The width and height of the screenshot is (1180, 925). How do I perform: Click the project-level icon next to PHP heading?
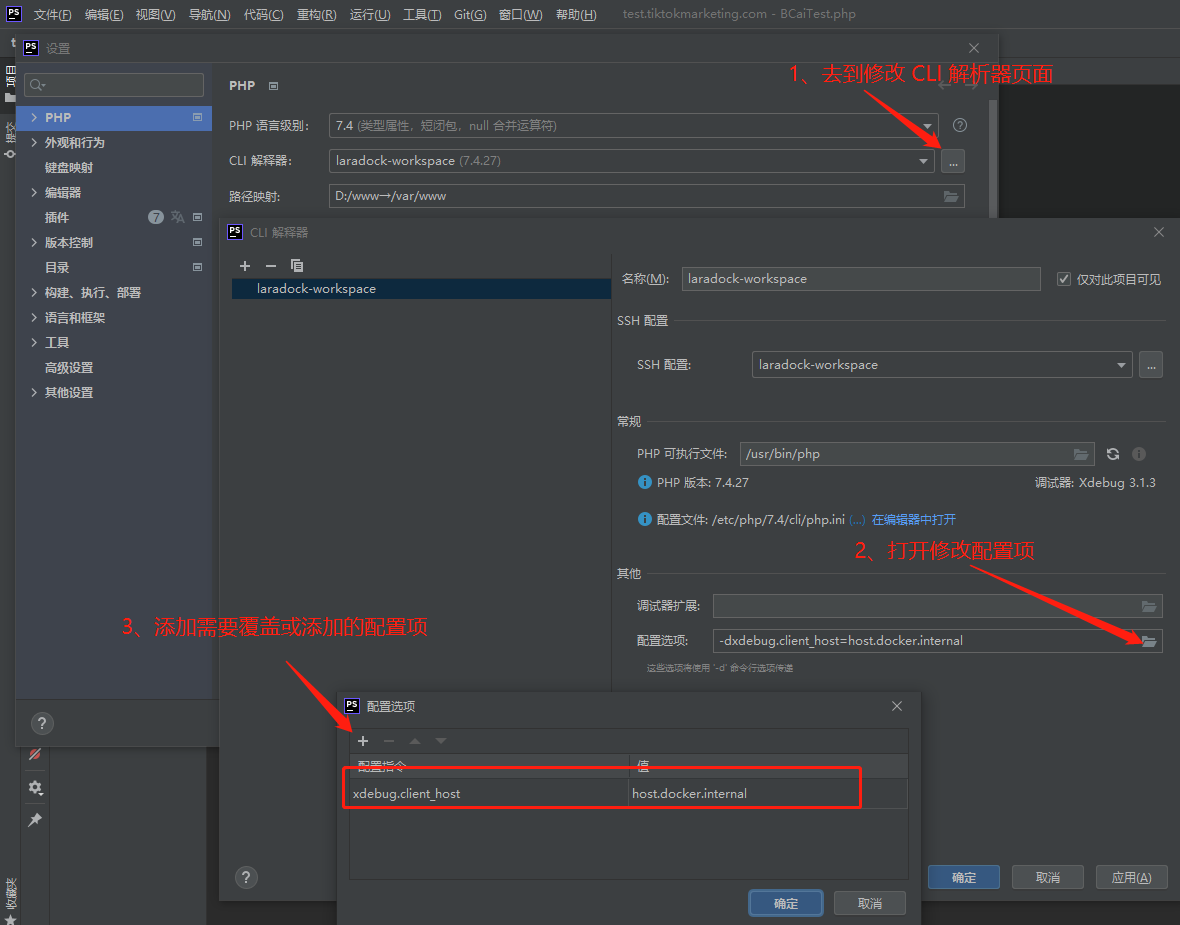(273, 86)
